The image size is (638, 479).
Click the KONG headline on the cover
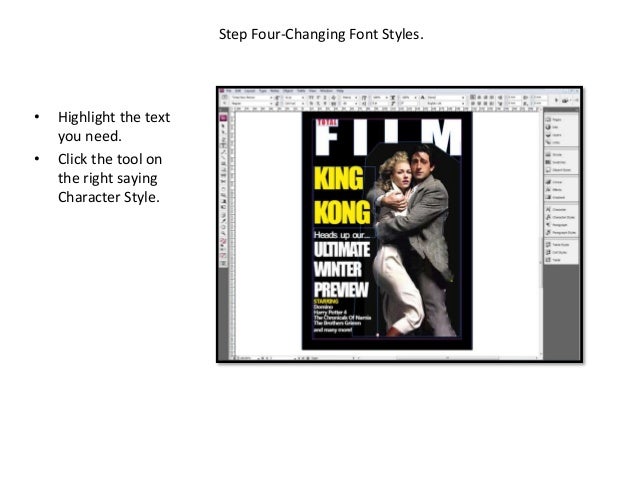[x=342, y=212]
